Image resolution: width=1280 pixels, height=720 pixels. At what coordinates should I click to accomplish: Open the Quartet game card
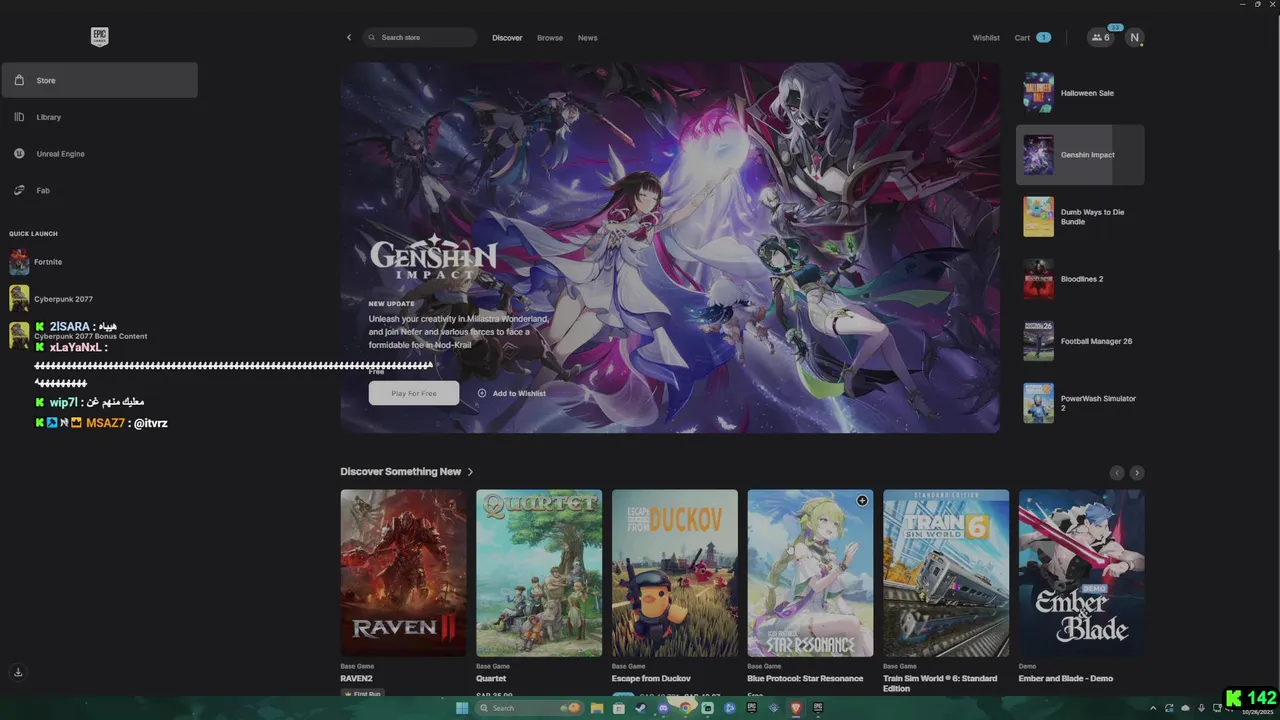coord(539,573)
